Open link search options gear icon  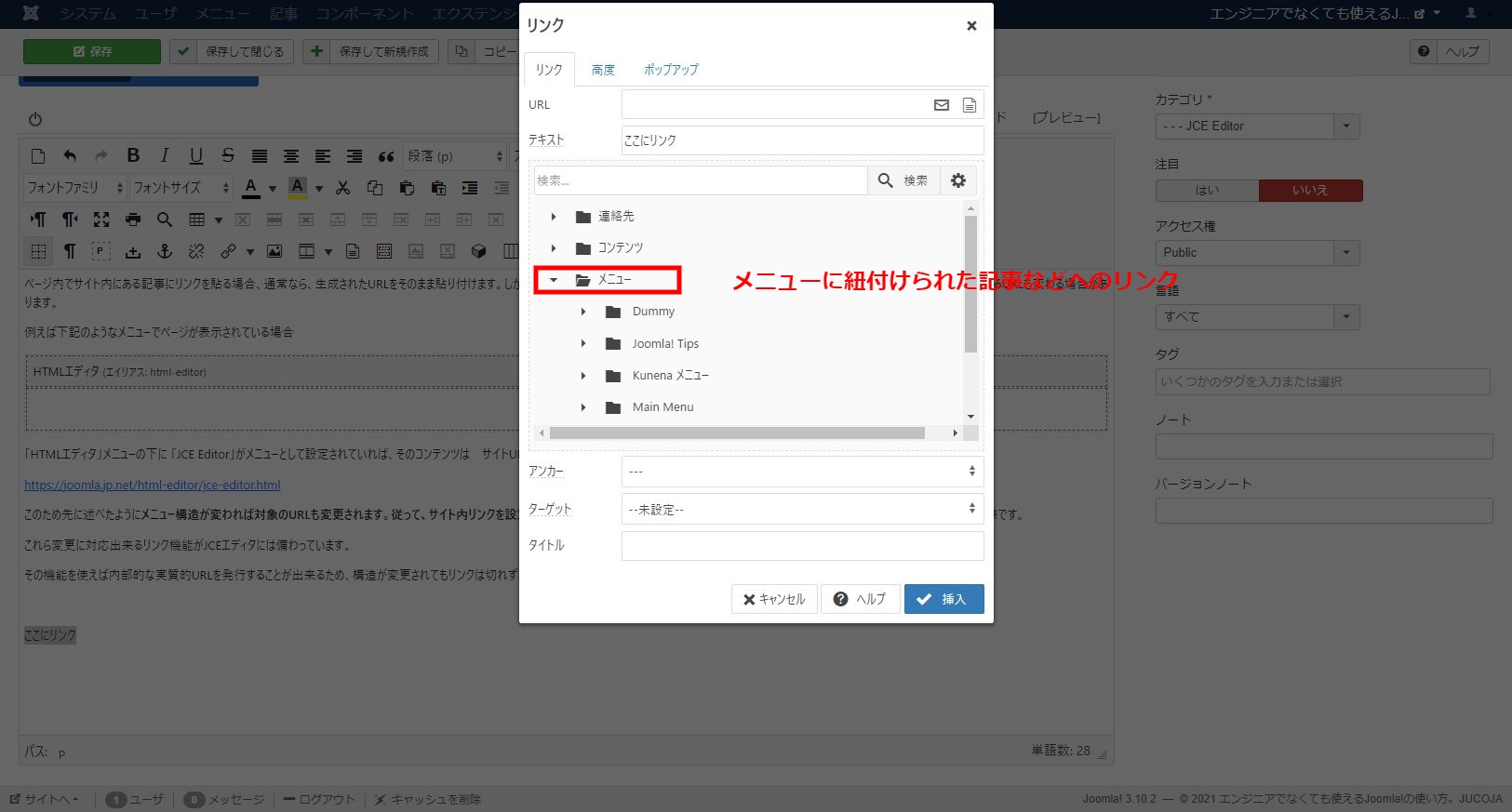click(x=958, y=180)
